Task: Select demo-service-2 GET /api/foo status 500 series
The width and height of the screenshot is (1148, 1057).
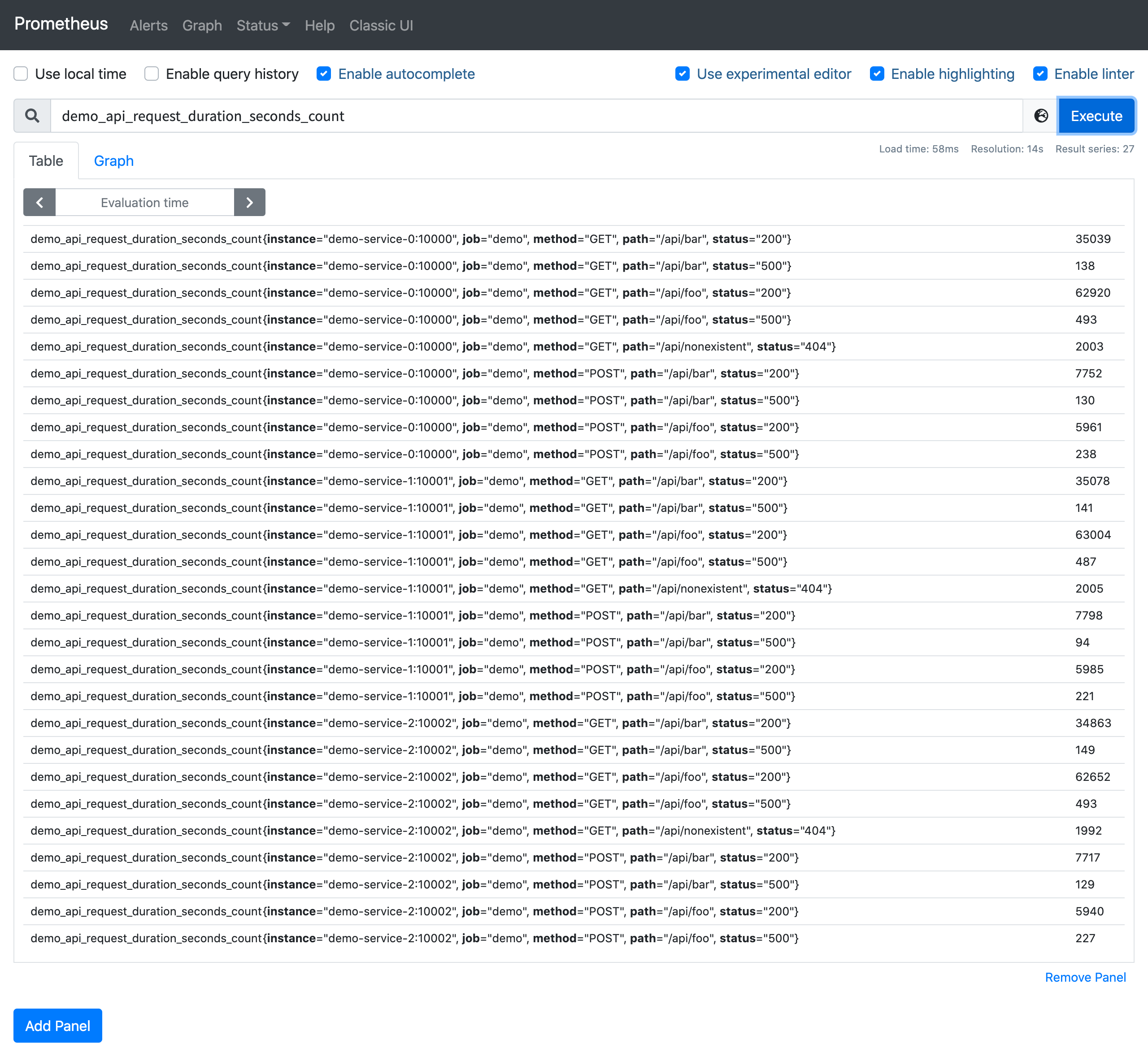Action: [574, 804]
